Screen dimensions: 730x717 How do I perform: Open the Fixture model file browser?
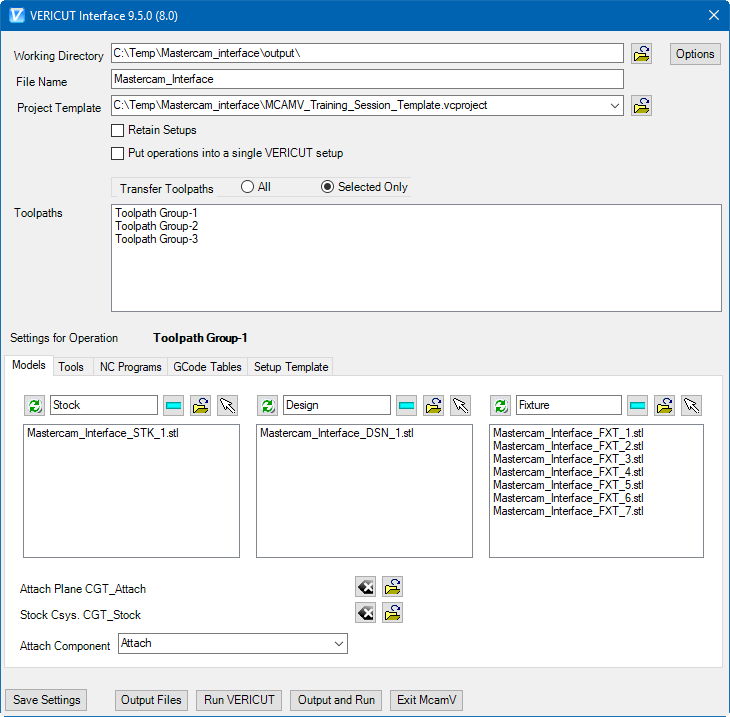click(664, 406)
